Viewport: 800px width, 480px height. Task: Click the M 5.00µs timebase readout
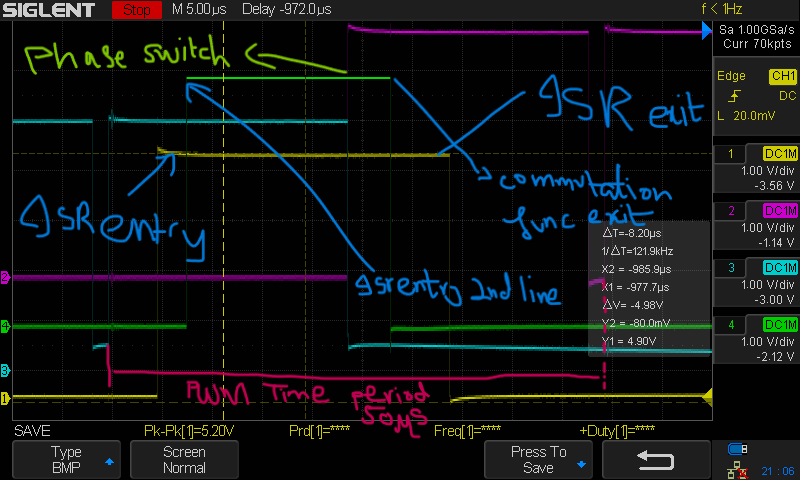pos(199,9)
